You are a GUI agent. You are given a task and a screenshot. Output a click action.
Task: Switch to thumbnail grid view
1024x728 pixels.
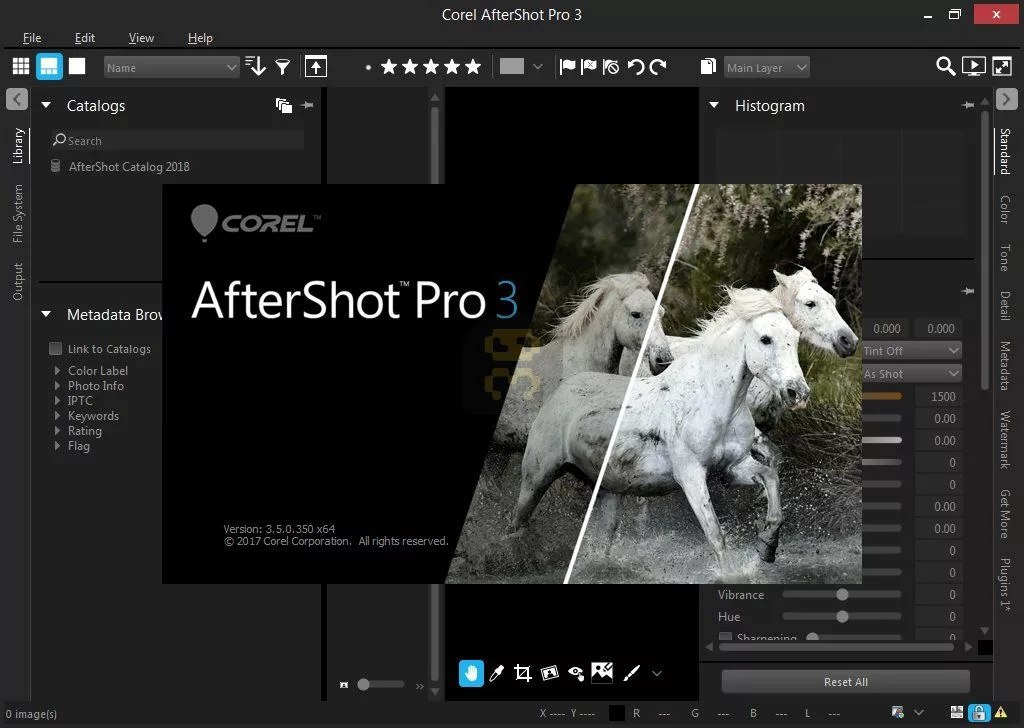[21, 67]
